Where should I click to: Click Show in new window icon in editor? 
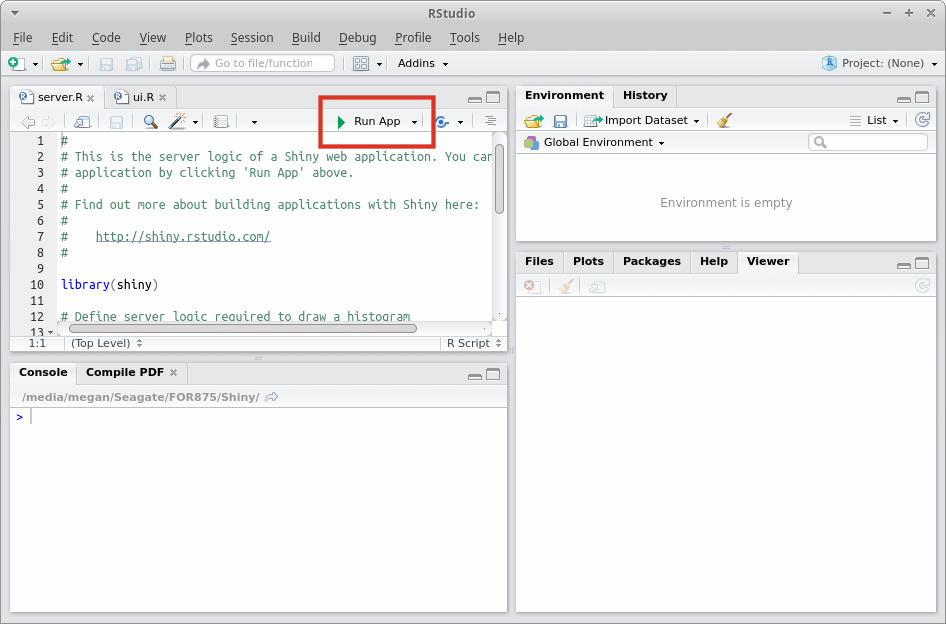tap(82, 122)
